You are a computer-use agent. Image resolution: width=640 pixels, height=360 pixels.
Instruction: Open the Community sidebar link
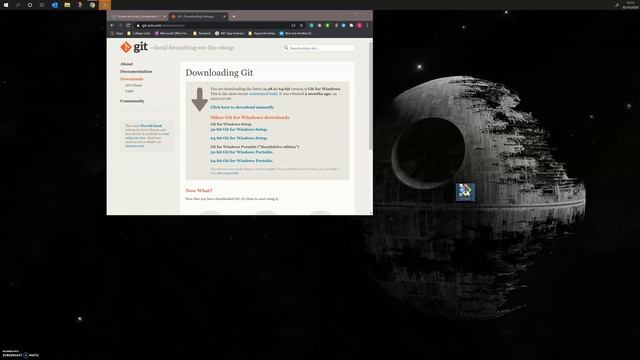[132, 101]
